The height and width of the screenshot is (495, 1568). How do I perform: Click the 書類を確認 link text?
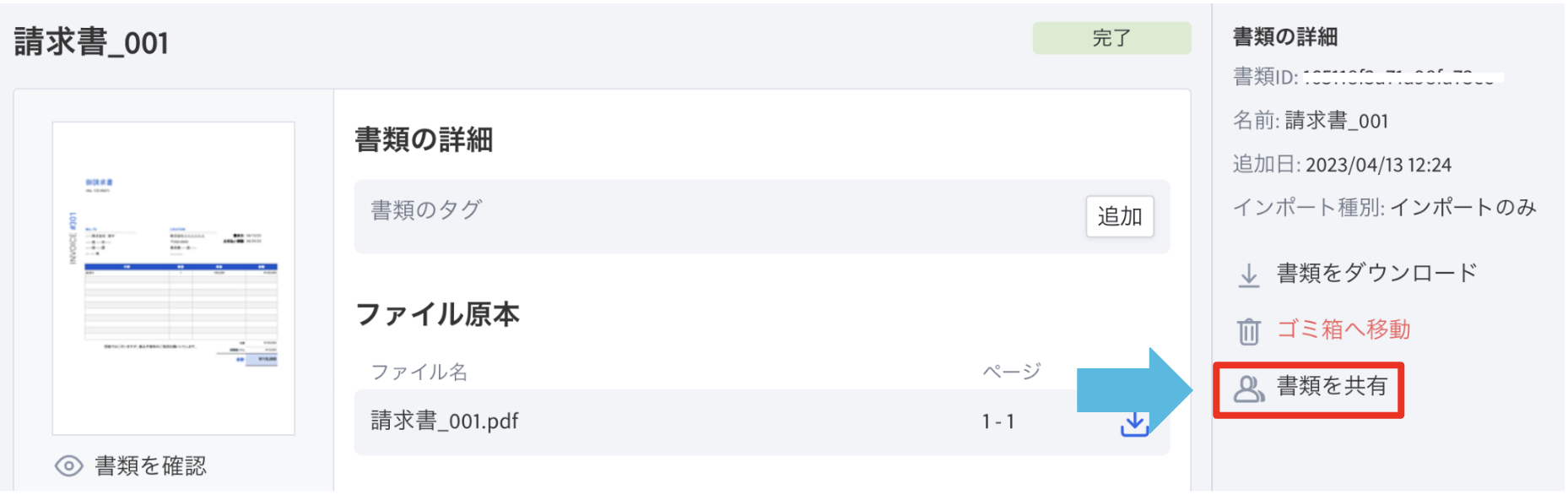tap(151, 466)
